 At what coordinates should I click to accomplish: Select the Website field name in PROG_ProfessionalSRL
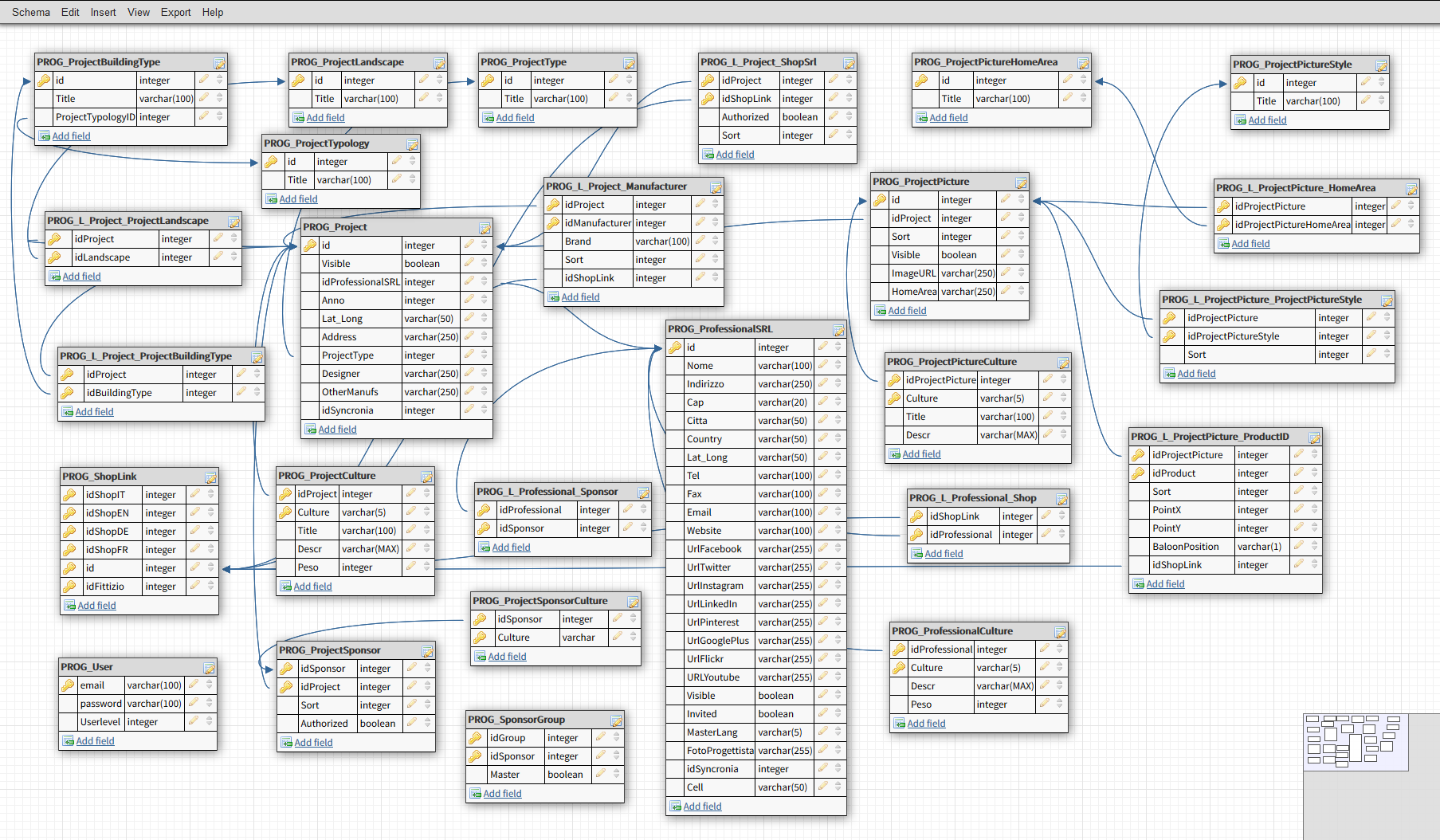[704, 531]
